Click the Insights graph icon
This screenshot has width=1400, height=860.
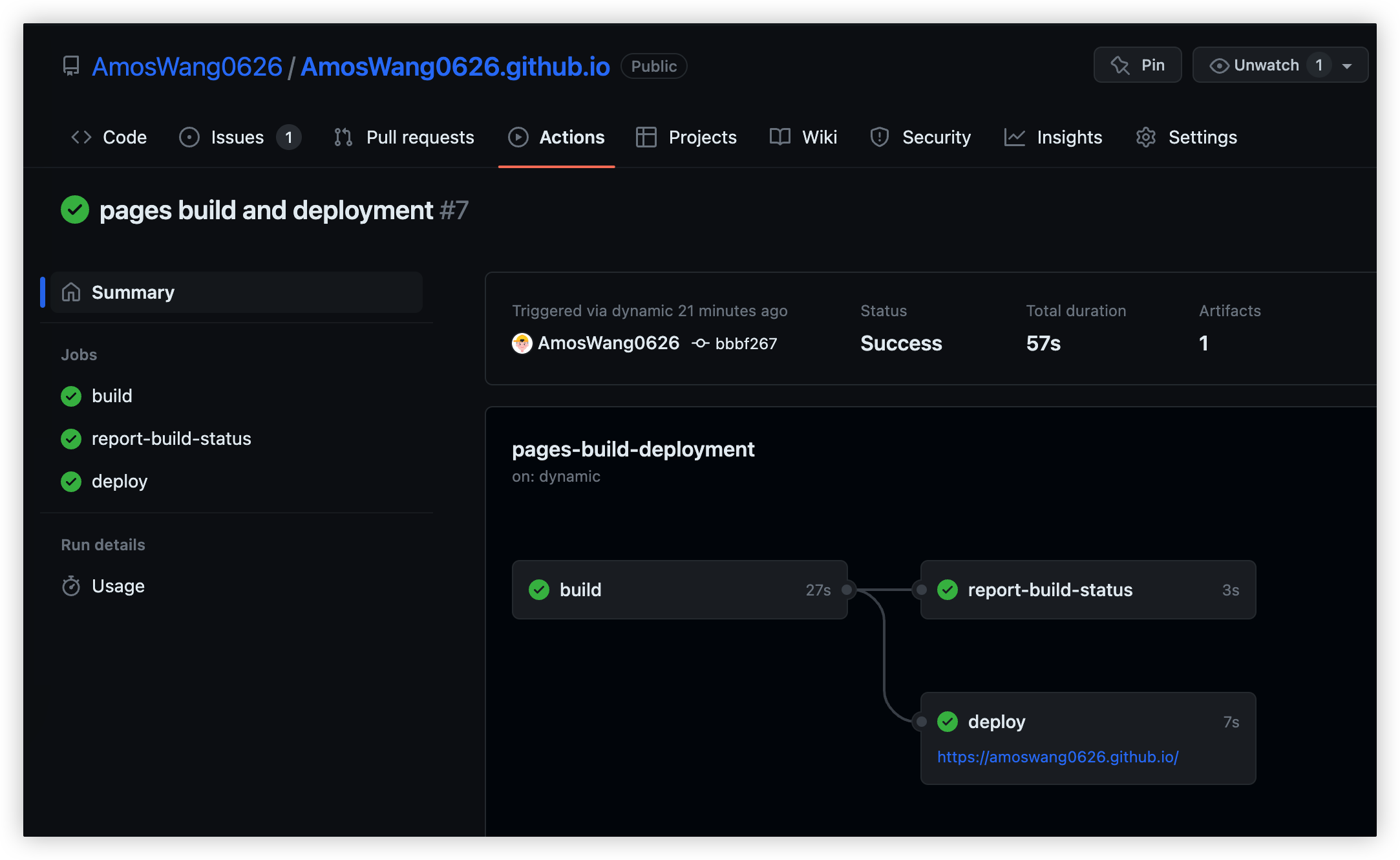[1014, 137]
